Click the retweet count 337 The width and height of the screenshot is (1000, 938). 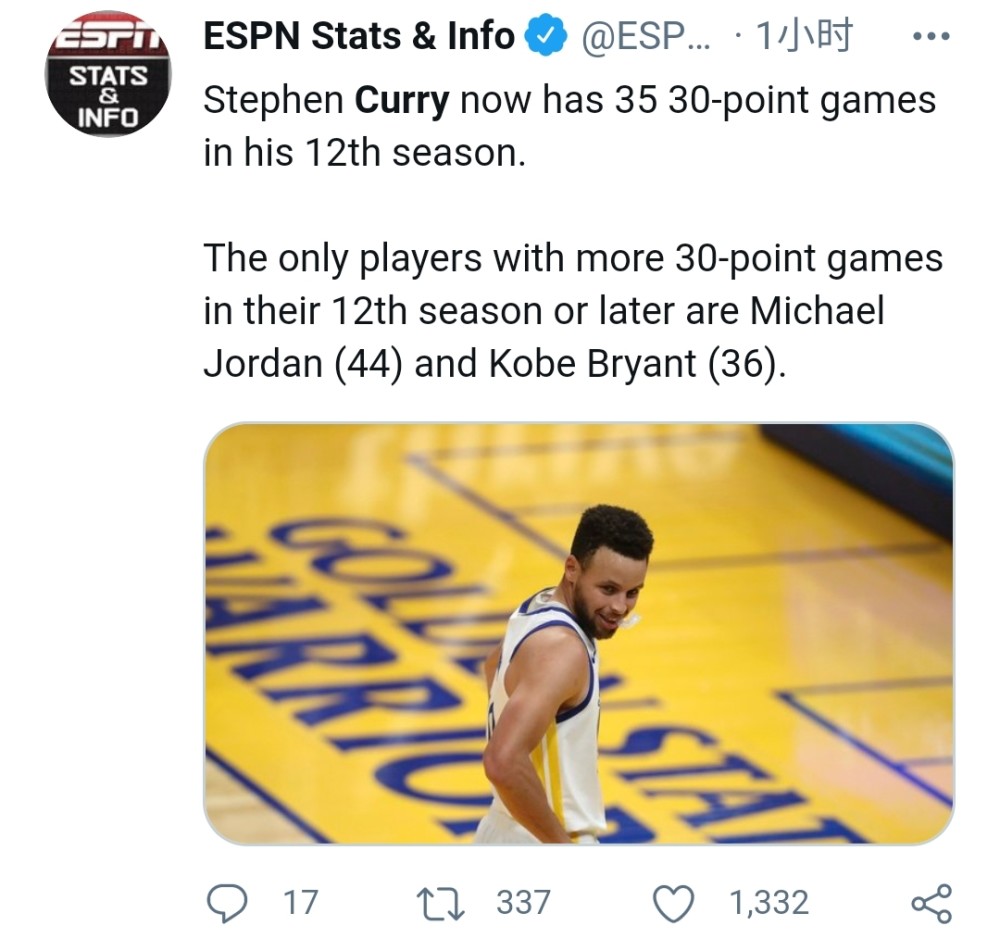(x=523, y=902)
